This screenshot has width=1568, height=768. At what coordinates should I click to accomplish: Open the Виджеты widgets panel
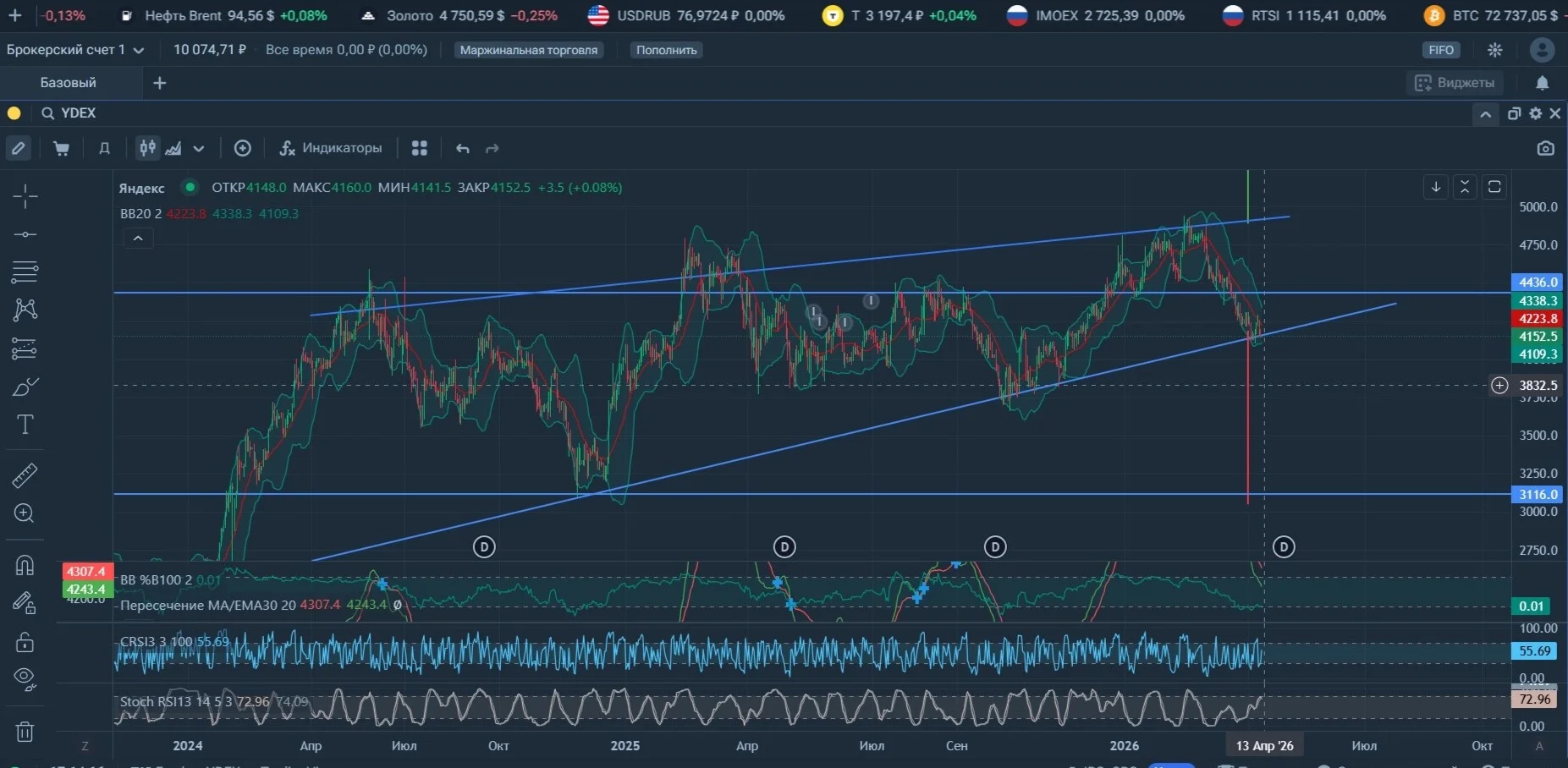click(1455, 83)
